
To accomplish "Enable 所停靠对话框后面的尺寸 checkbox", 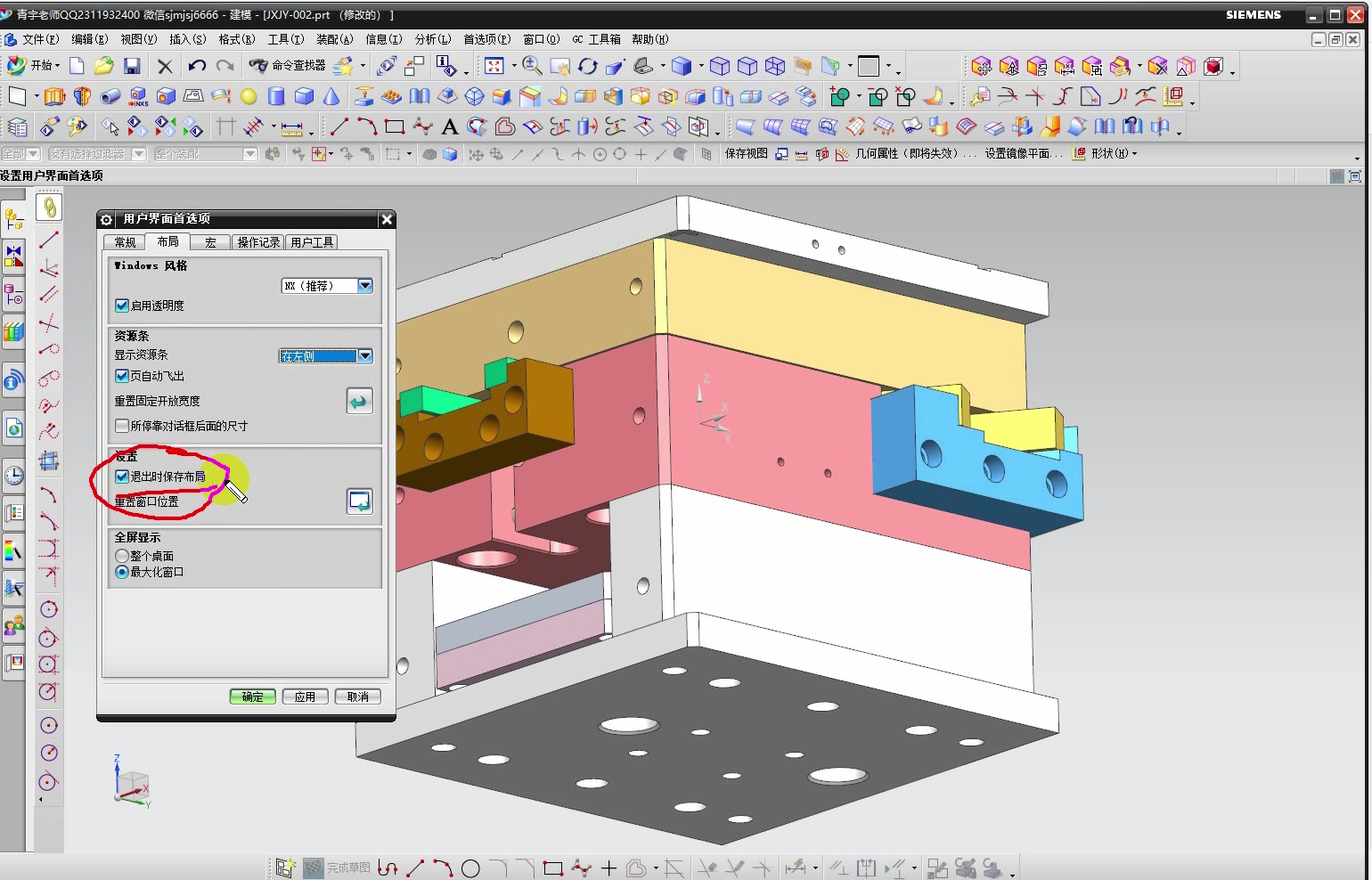I will tap(122, 426).
